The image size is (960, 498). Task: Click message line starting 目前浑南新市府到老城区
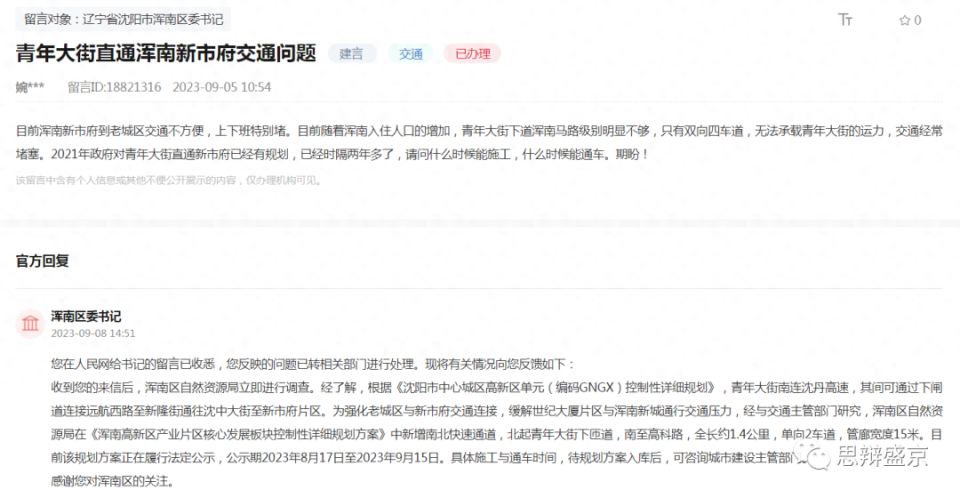(479, 131)
